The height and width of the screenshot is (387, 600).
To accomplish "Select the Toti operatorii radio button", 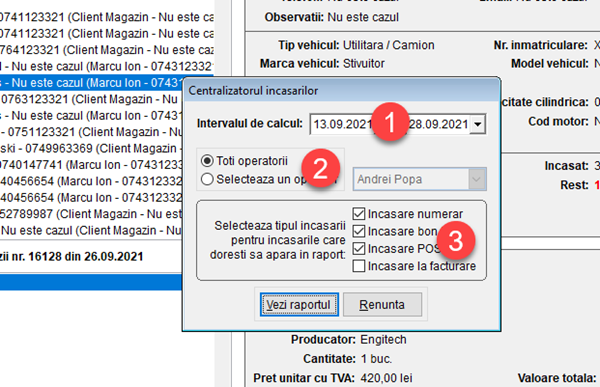I will point(207,161).
